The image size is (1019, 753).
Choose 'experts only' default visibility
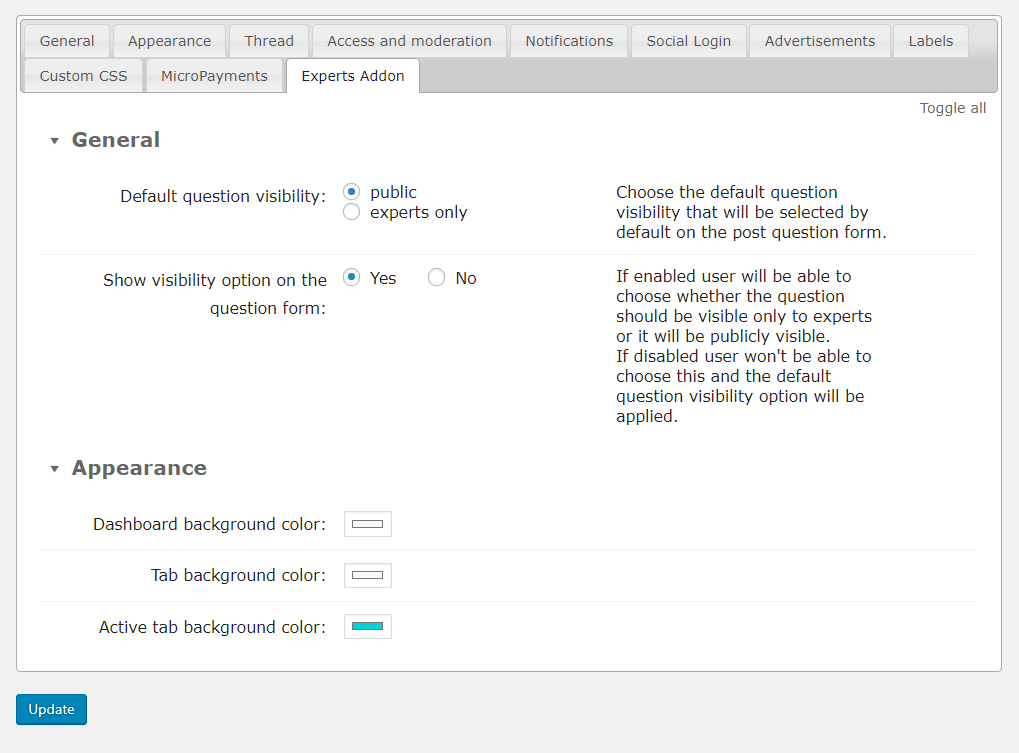coord(351,212)
